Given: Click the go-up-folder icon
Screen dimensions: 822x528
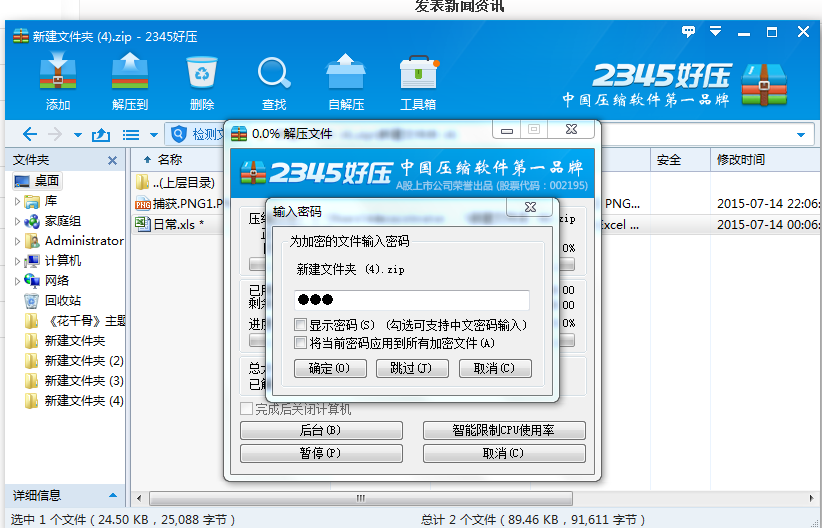Looking at the screenshot, I should 101,135.
